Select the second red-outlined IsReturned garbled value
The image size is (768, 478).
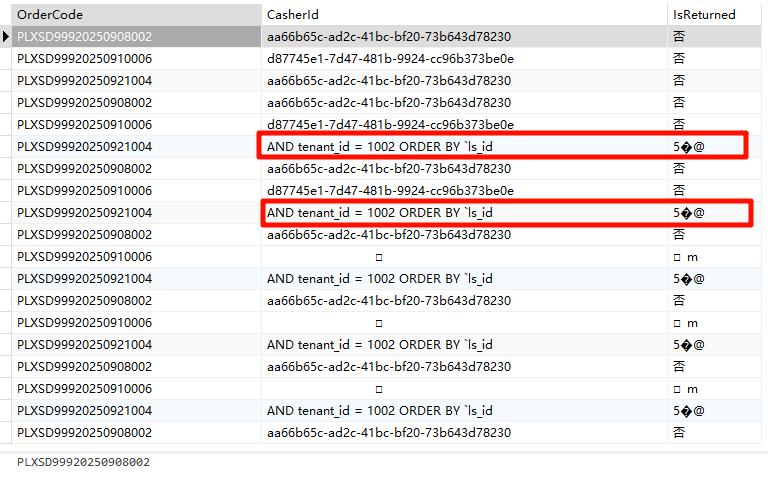(x=689, y=213)
